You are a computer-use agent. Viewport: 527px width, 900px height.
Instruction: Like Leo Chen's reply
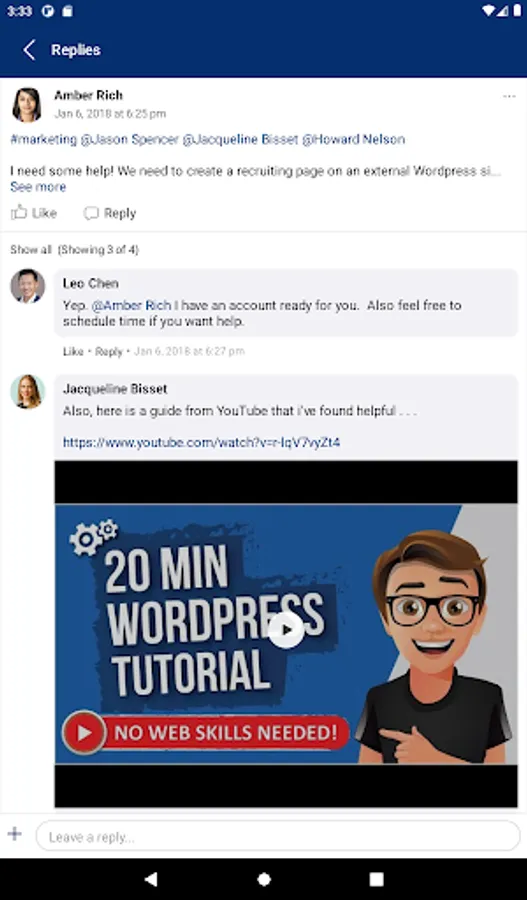73,351
